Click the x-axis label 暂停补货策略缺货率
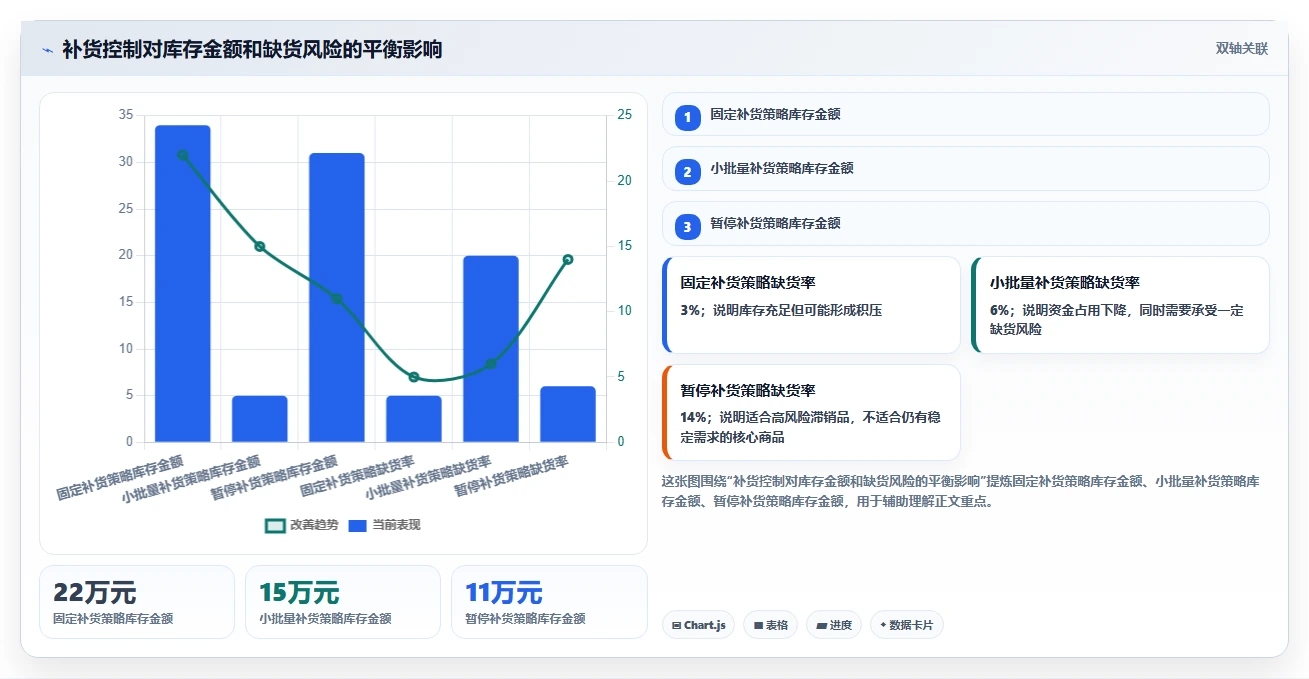Viewport: 1309px width, 679px height. coord(512,477)
